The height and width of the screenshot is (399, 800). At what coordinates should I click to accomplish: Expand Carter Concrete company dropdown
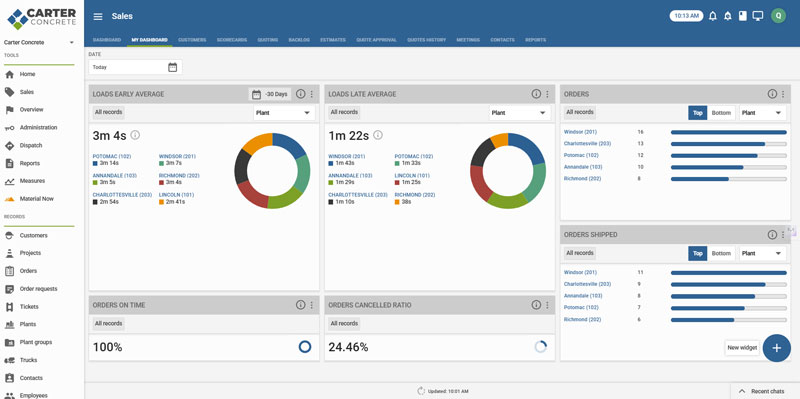[39, 42]
